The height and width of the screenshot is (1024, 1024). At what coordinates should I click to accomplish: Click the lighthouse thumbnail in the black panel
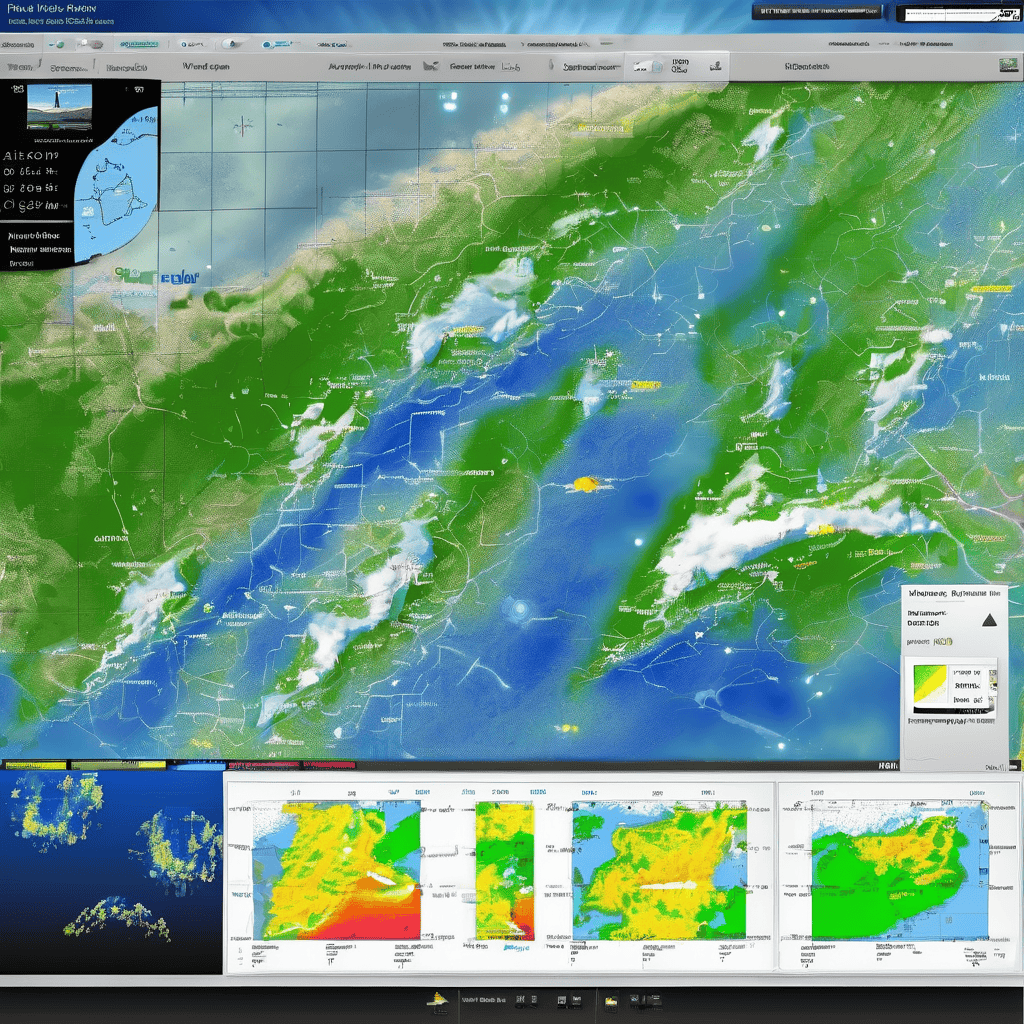tap(59, 105)
